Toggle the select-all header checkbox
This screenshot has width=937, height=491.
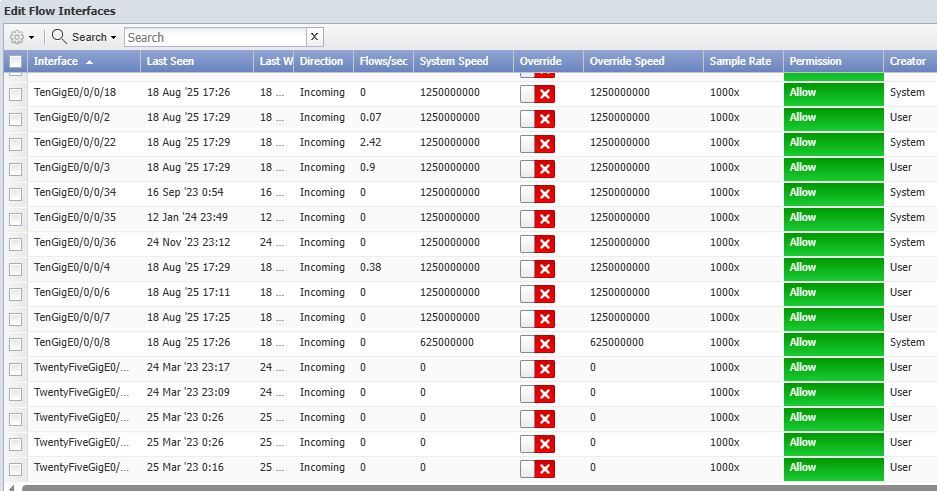[15, 62]
